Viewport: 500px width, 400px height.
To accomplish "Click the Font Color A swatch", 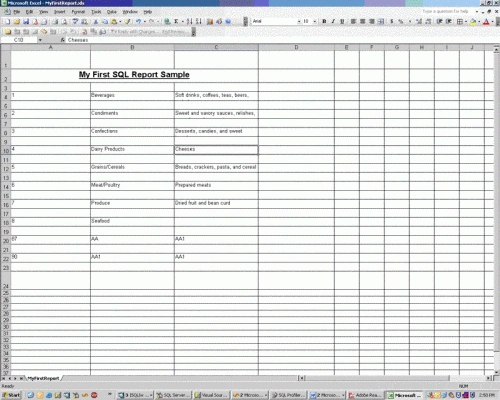I will 486,22.
